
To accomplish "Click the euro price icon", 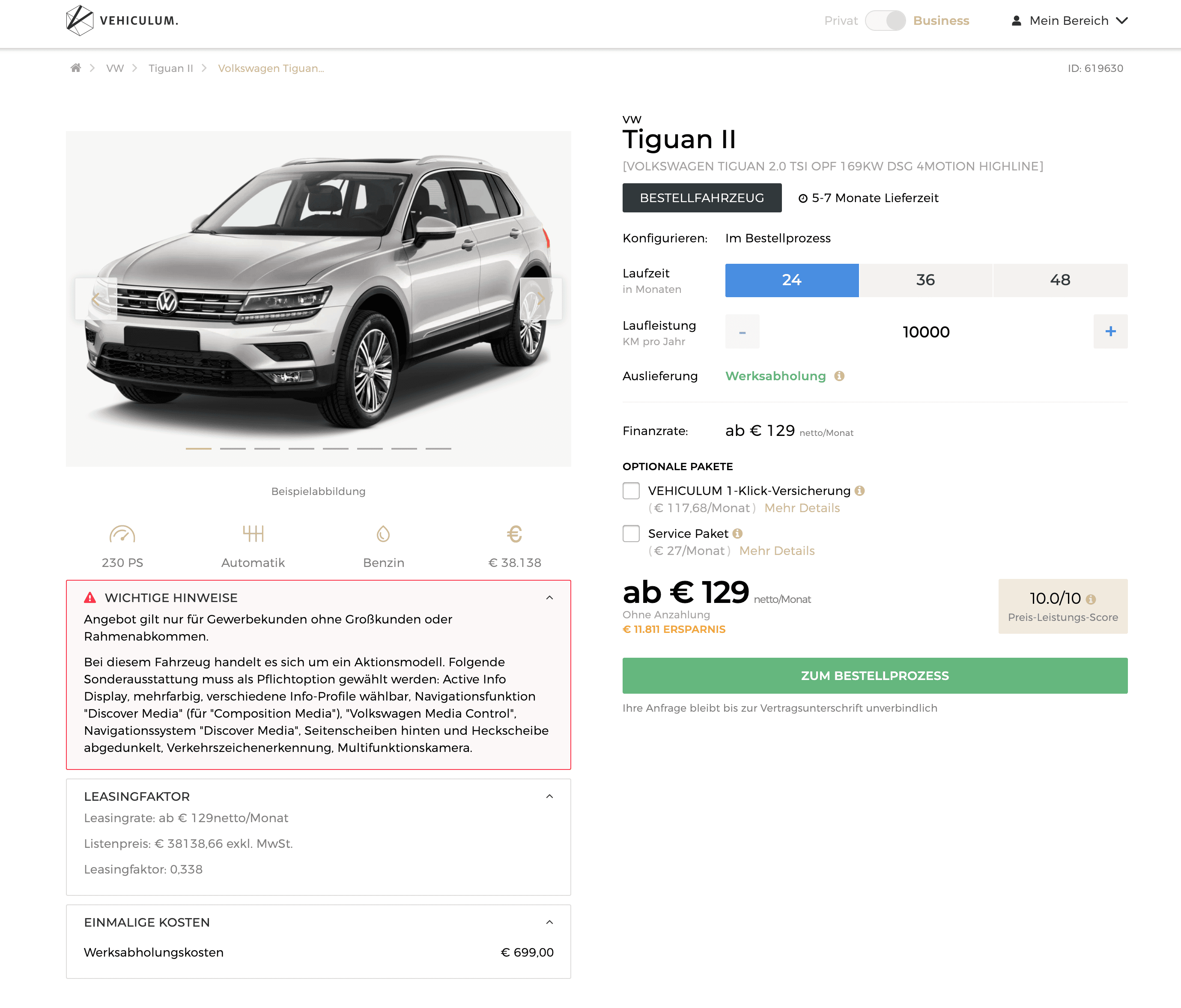I will (515, 534).
